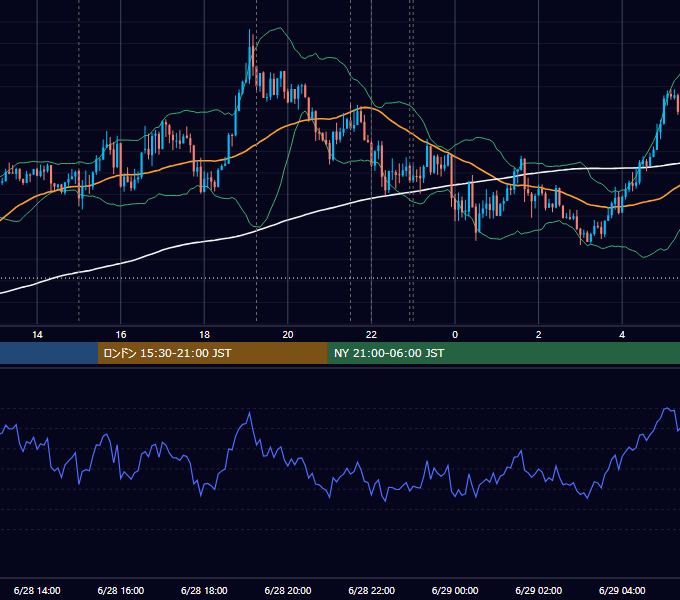This screenshot has height=600, width=680.
Task: Click the 6/29 02:00 date label
Action: pos(539,590)
